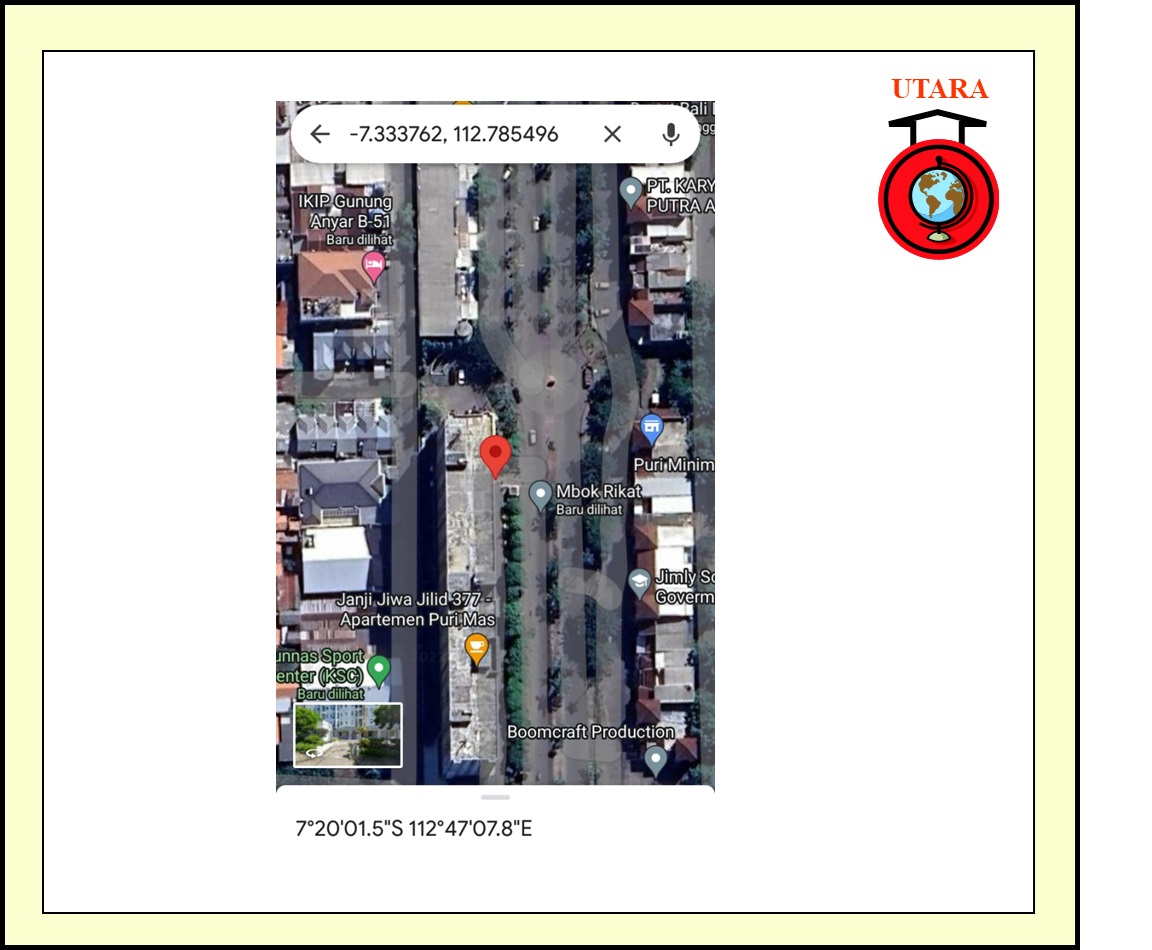Tap the Jimly School graduation cap pin

[x=639, y=582]
